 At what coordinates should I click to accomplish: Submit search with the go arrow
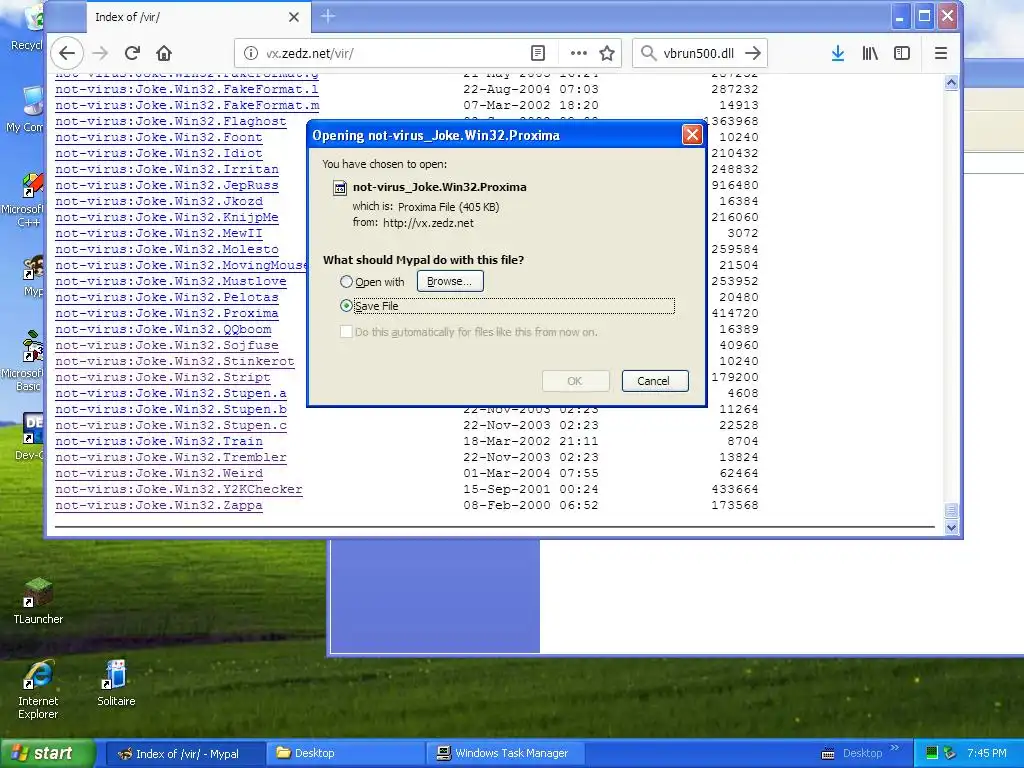tap(753, 54)
